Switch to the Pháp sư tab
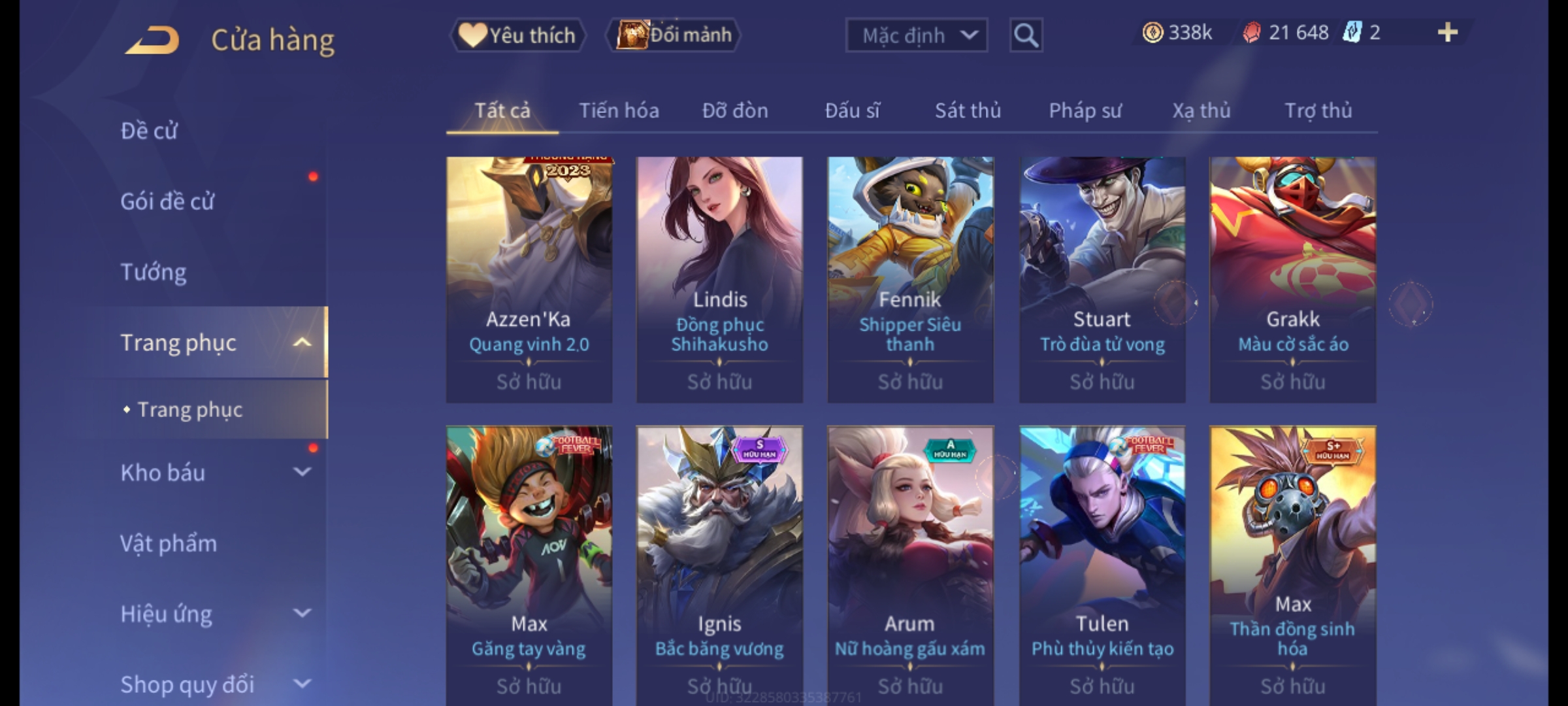This screenshot has width=1568, height=706. pyautogui.click(x=1085, y=110)
